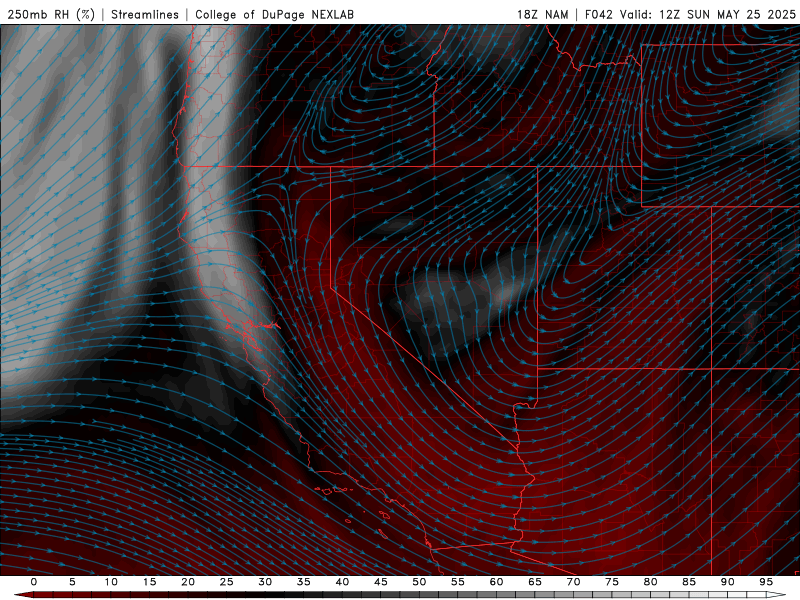The image size is (800, 600).
Task: Click the "18Z NAM" model run label
Action: (x=543, y=14)
